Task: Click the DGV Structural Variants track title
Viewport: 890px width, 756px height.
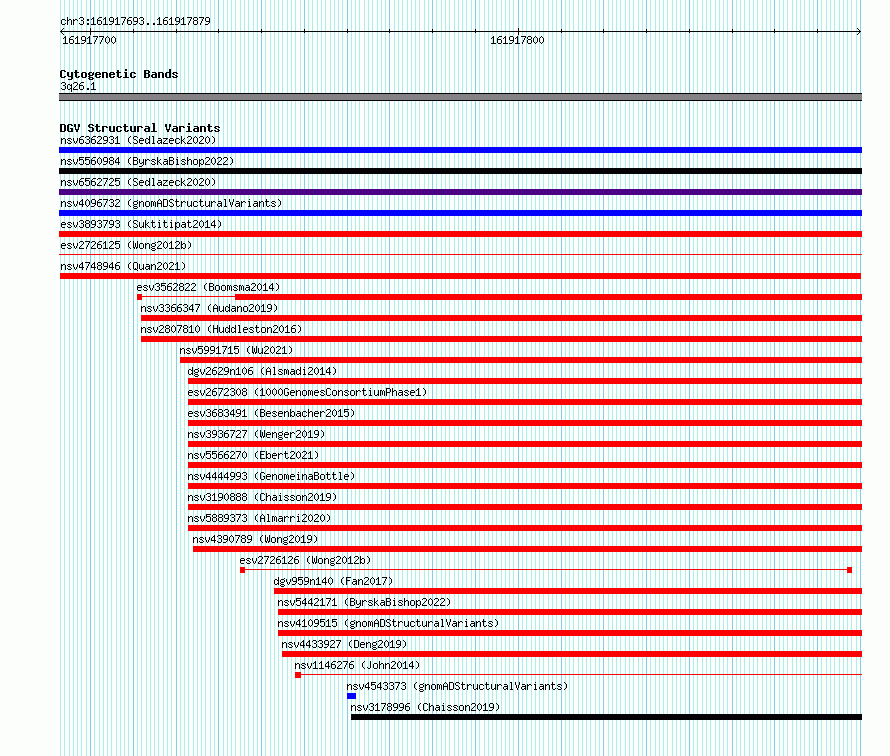Action: (x=140, y=128)
